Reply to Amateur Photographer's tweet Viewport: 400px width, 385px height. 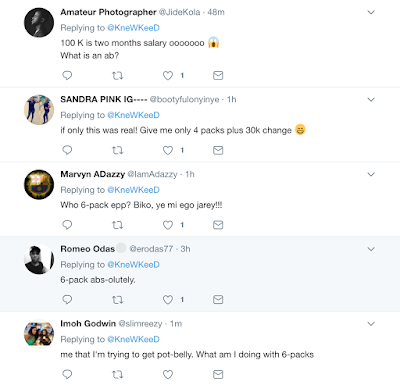pos(67,75)
